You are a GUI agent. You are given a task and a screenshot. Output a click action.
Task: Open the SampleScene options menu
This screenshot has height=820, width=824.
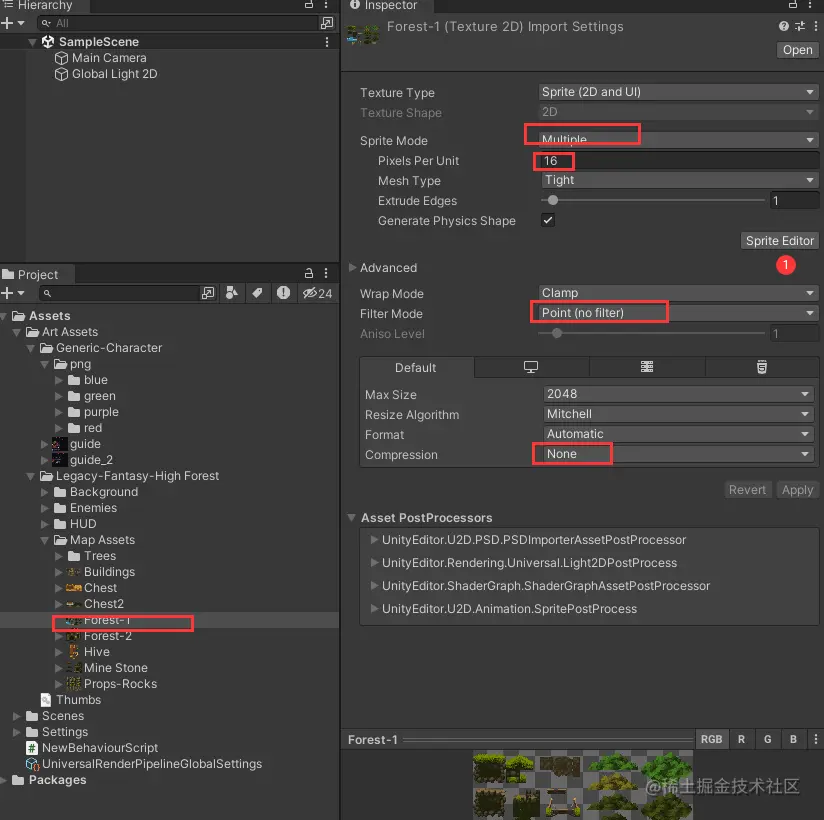pyautogui.click(x=327, y=42)
